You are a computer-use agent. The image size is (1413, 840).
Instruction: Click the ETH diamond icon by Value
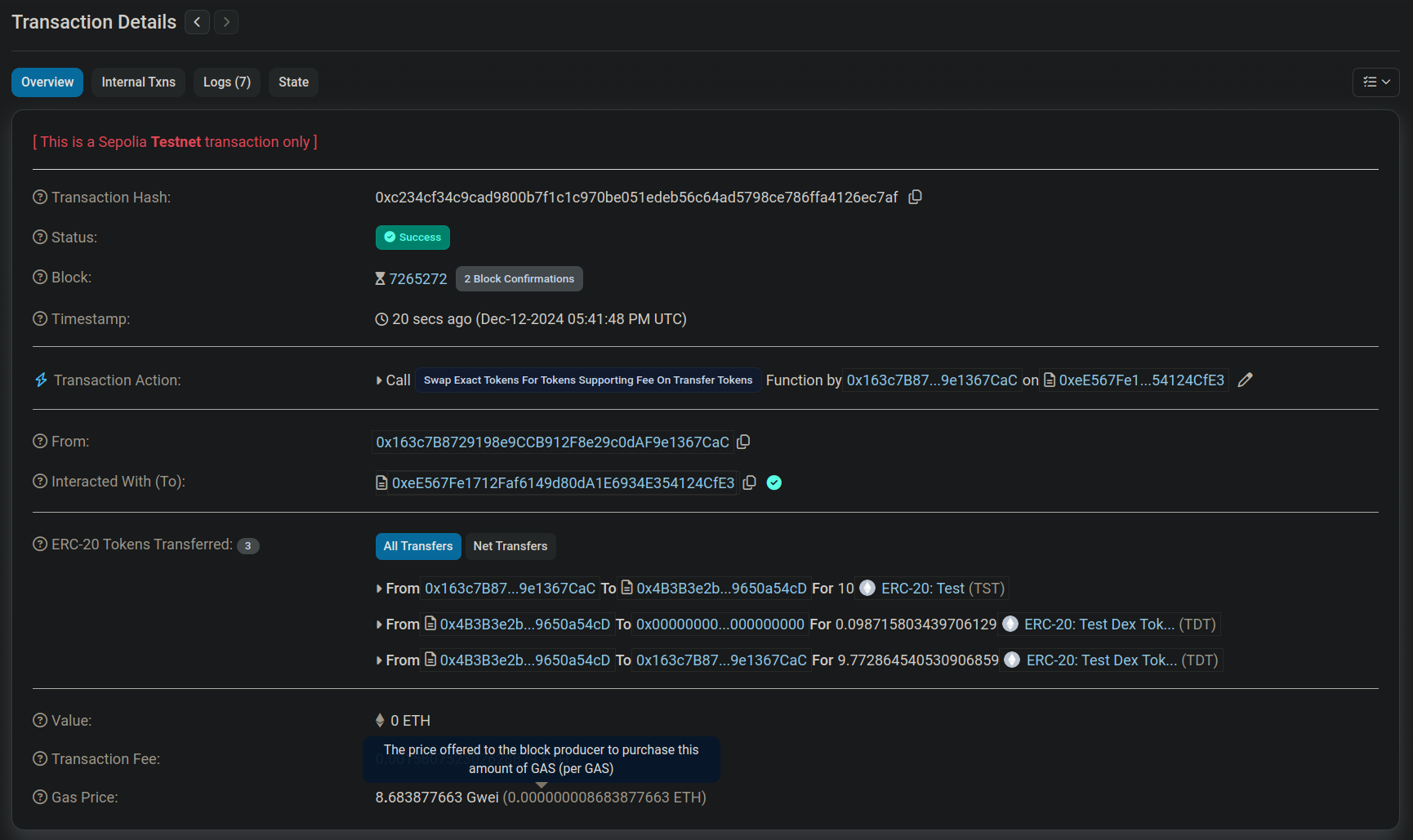[380, 720]
